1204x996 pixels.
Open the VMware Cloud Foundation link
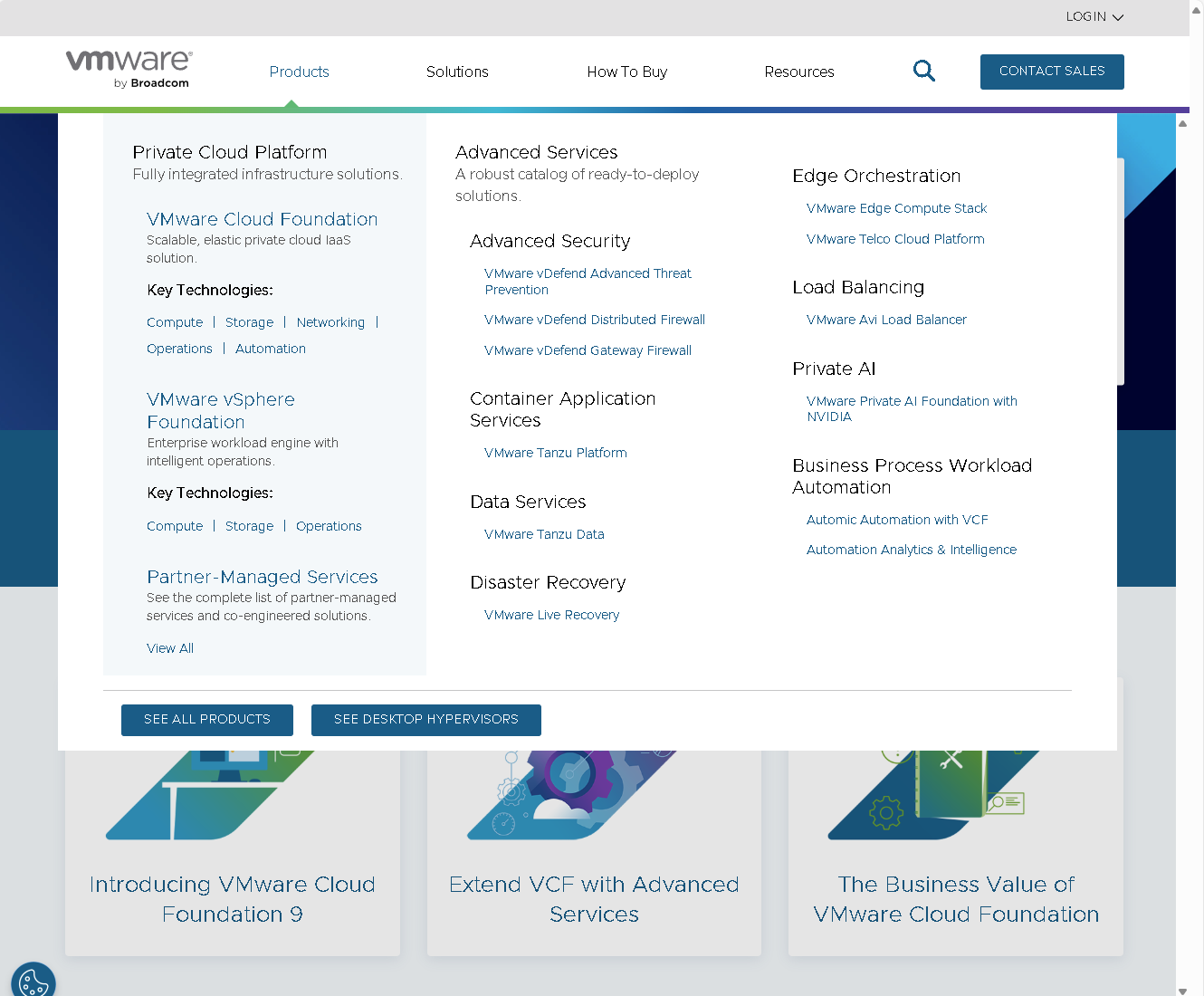click(262, 219)
